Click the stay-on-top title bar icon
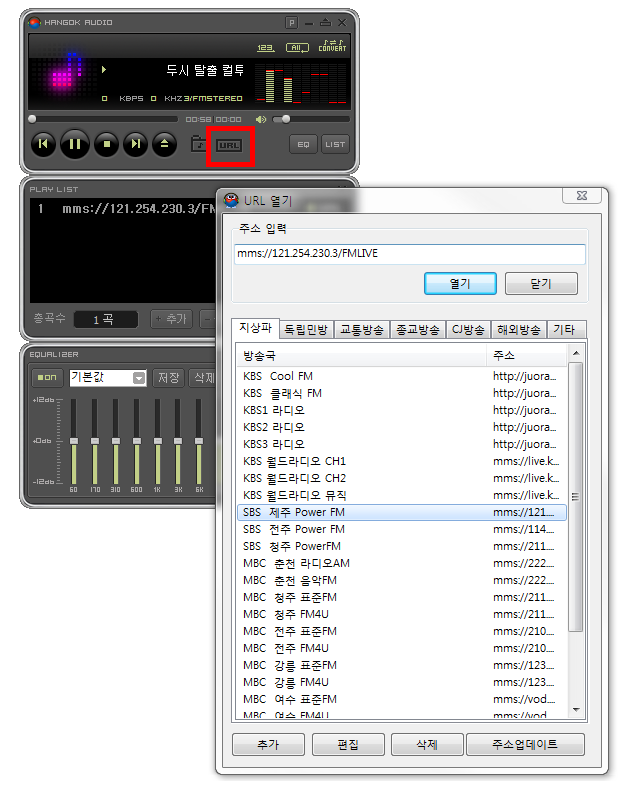Viewport: 644px width, 788px height. (326, 23)
